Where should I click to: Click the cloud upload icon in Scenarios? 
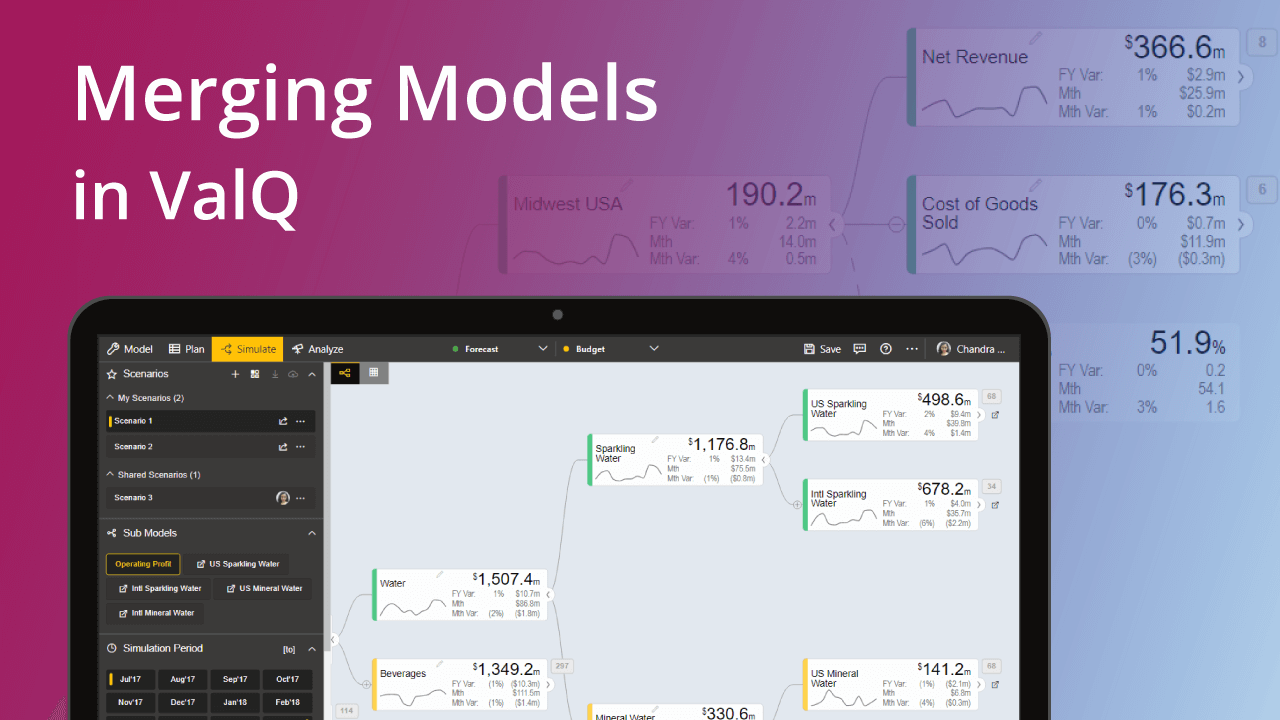pos(293,374)
